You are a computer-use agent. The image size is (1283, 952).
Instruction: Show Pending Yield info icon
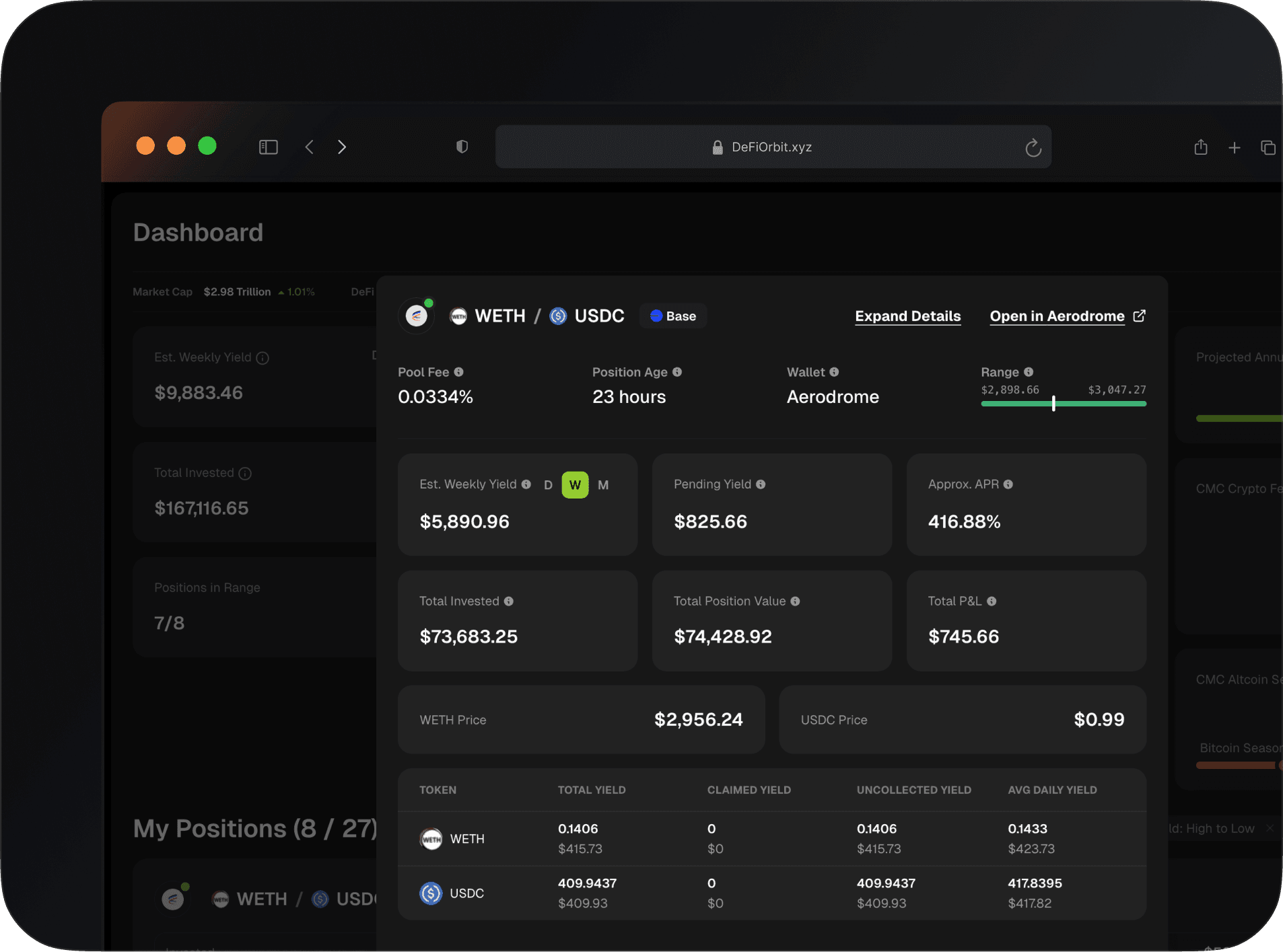[761, 484]
